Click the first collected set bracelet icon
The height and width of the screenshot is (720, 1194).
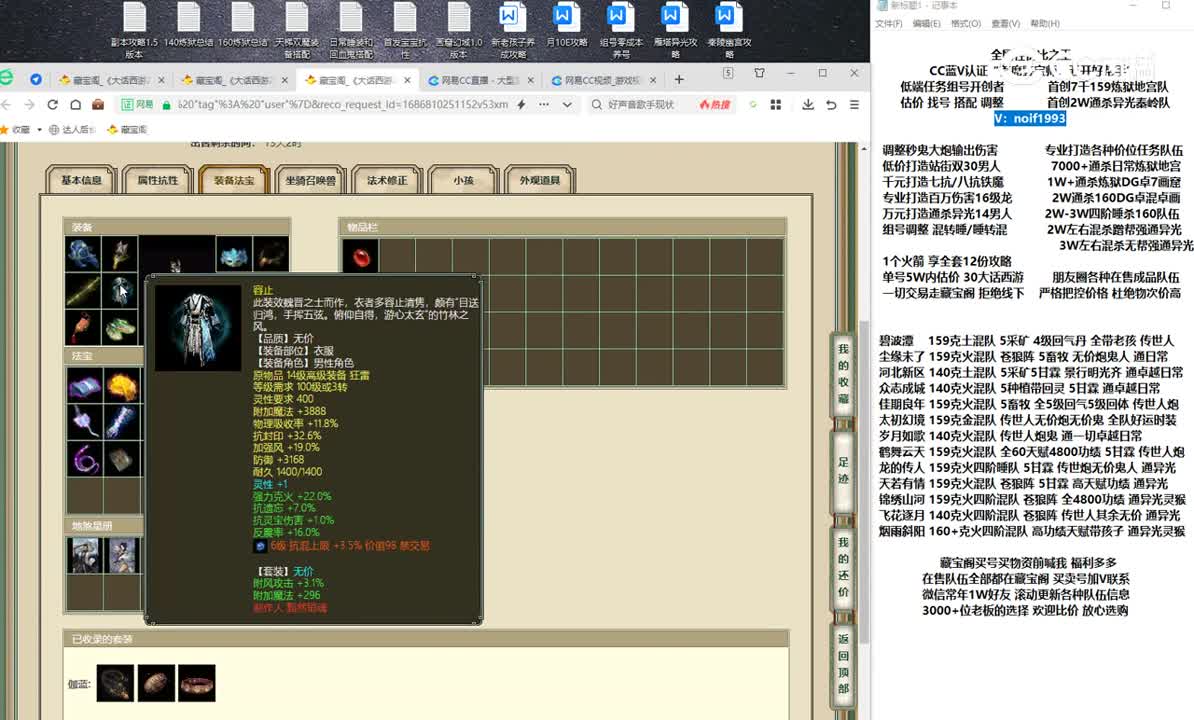(x=115, y=683)
